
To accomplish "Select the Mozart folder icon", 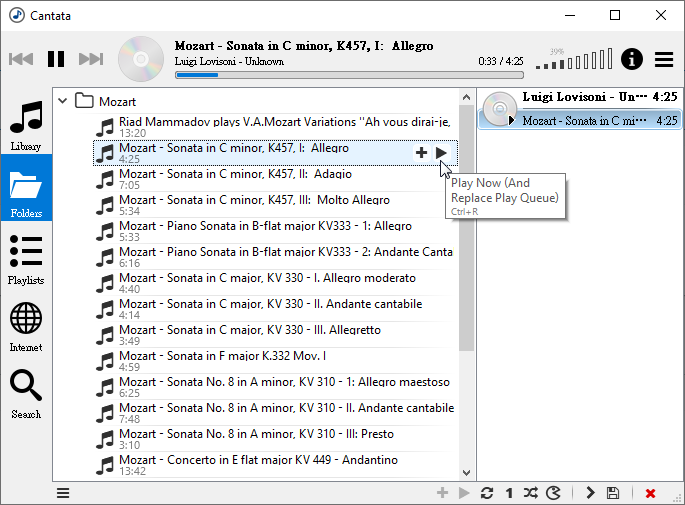I will (x=84, y=101).
